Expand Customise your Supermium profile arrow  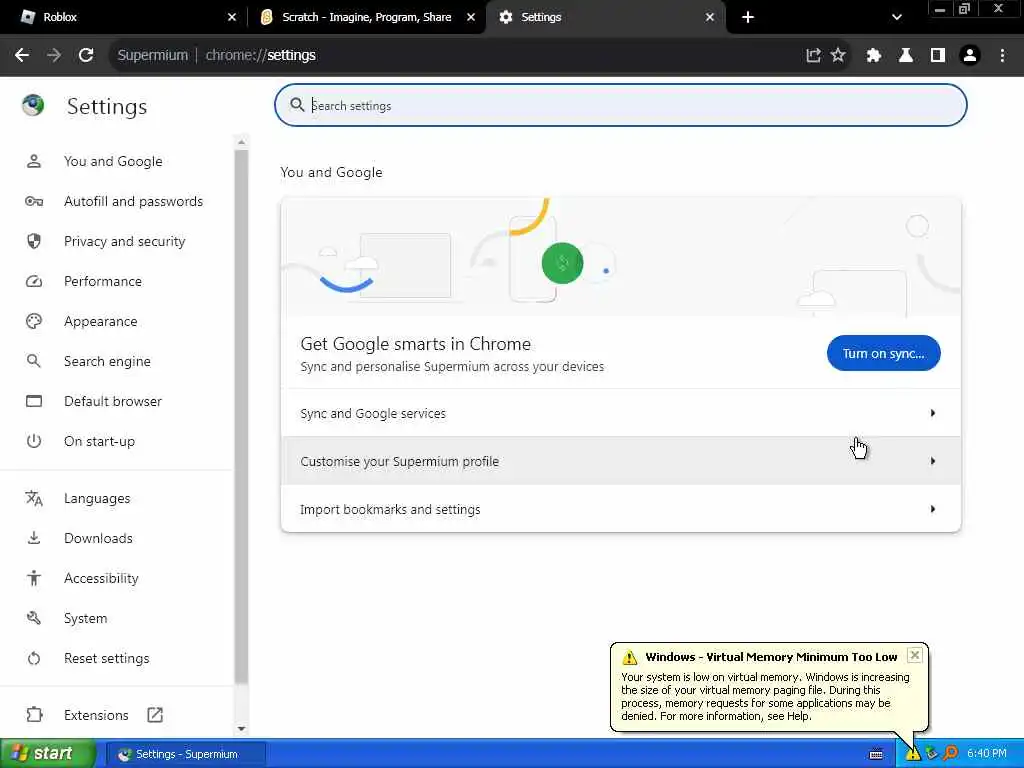[933, 461]
